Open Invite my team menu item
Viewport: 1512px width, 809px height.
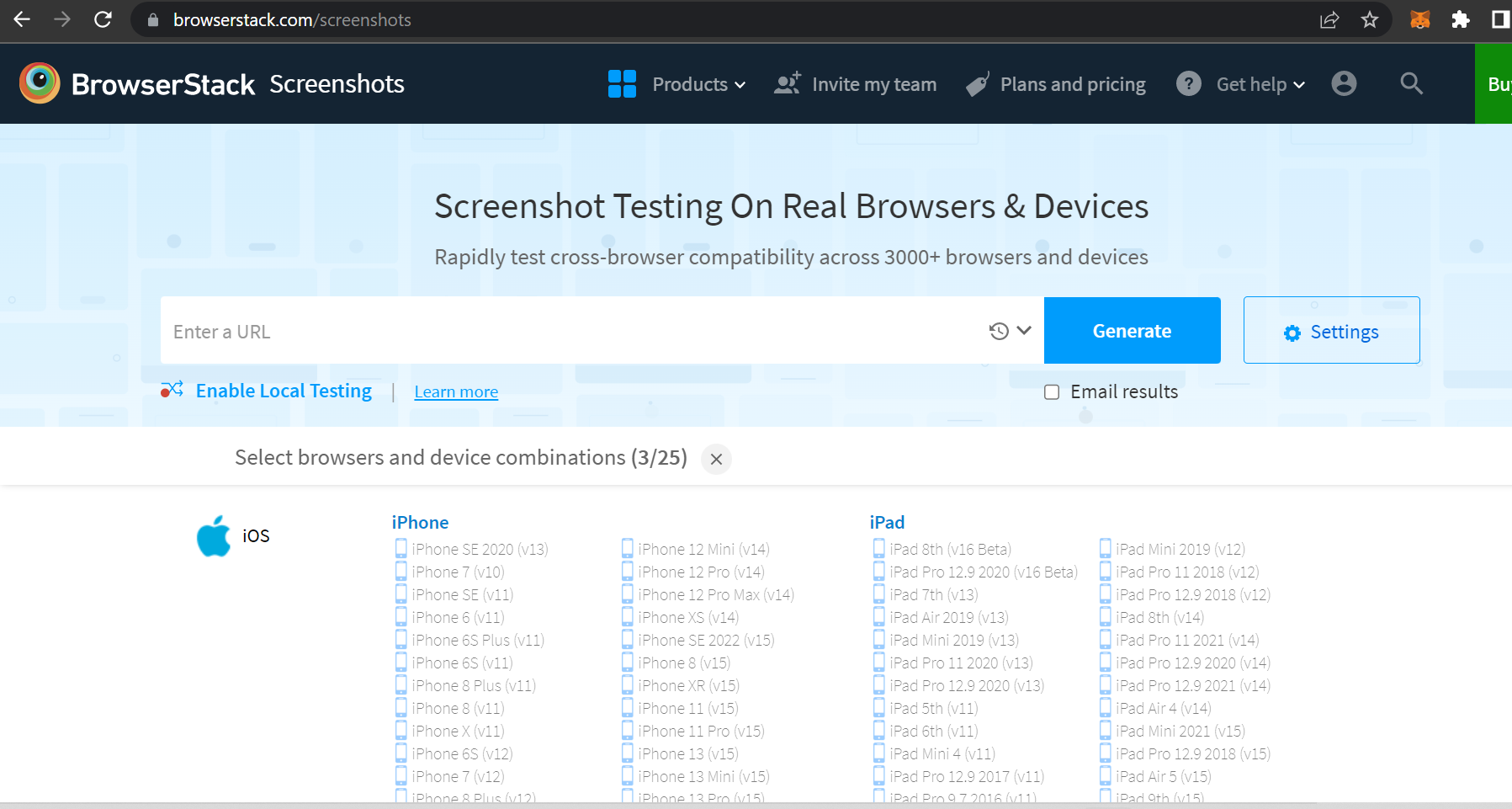tap(874, 84)
